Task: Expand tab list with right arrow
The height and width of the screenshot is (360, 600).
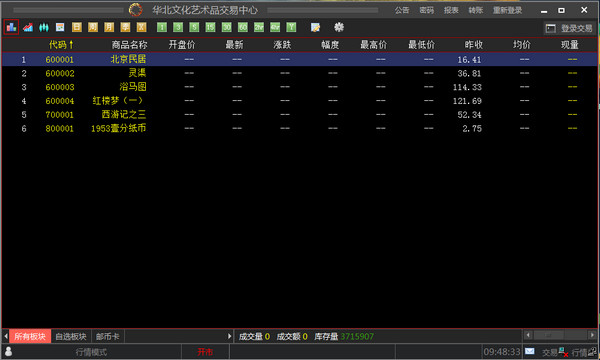Action: pyautogui.click(x=229, y=337)
